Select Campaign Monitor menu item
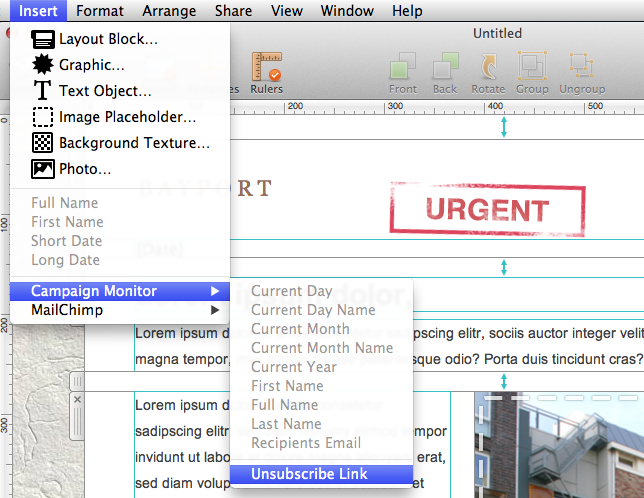 (x=120, y=291)
